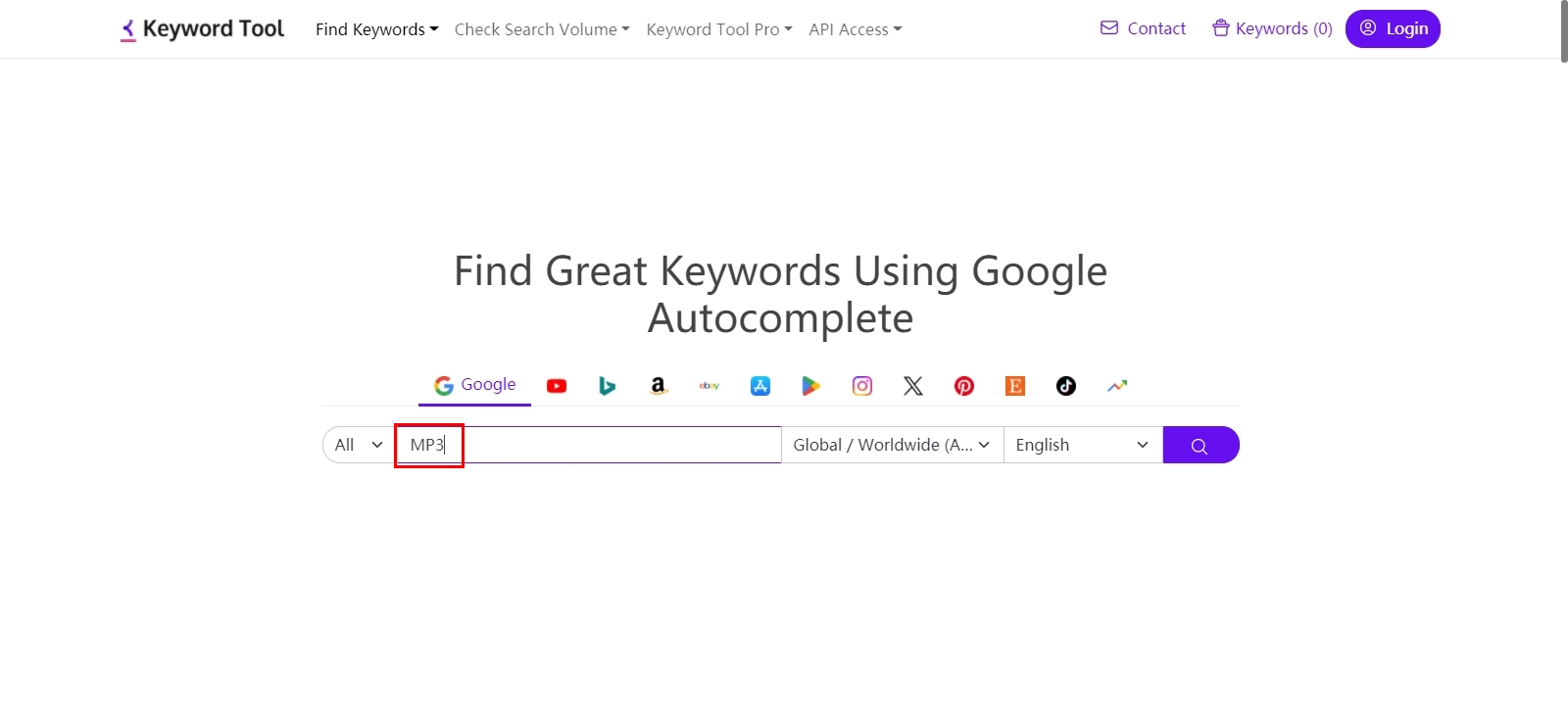Select the Pinterest keyword source icon

(x=964, y=386)
